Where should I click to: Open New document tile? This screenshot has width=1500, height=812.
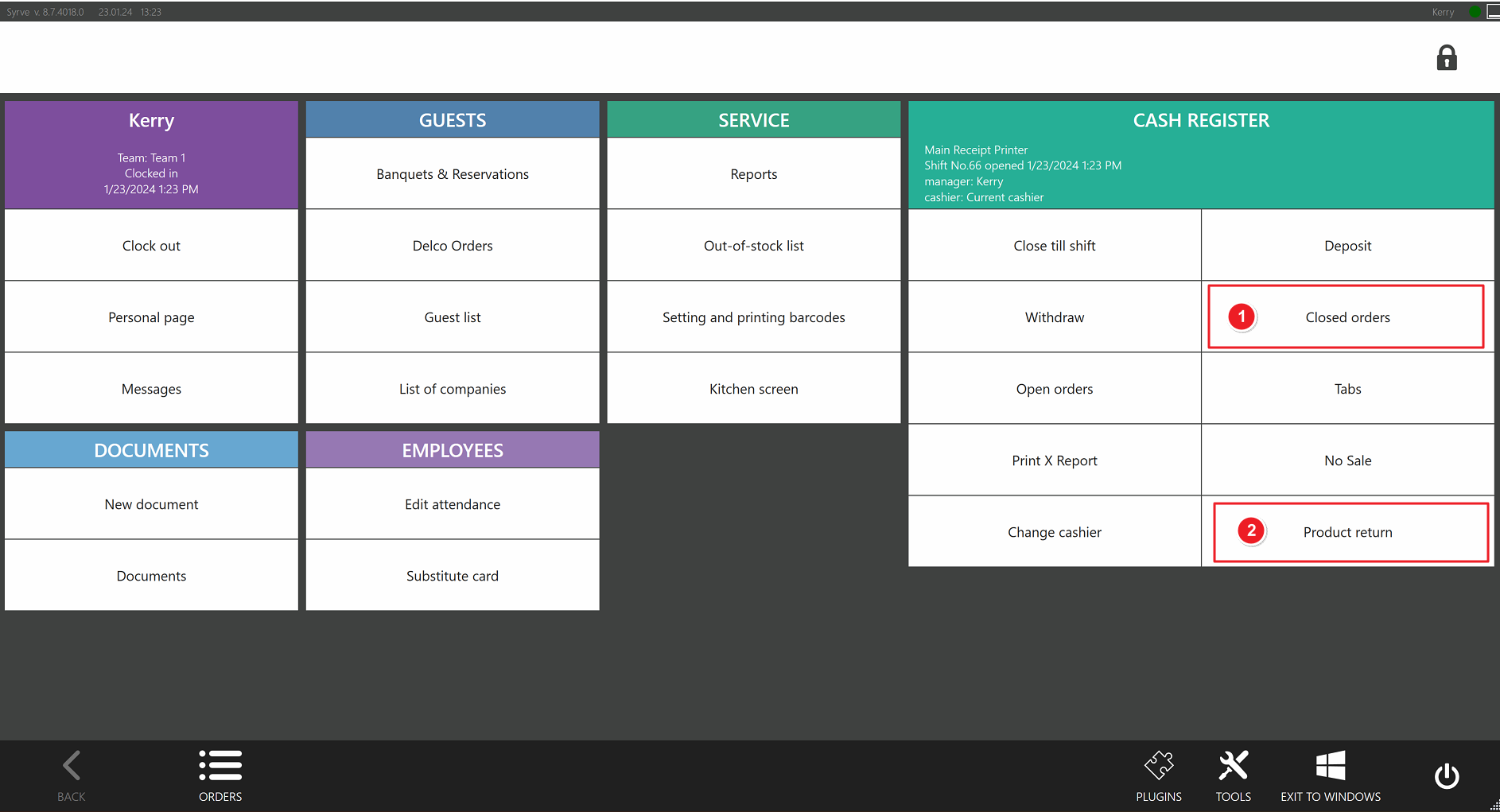click(151, 504)
